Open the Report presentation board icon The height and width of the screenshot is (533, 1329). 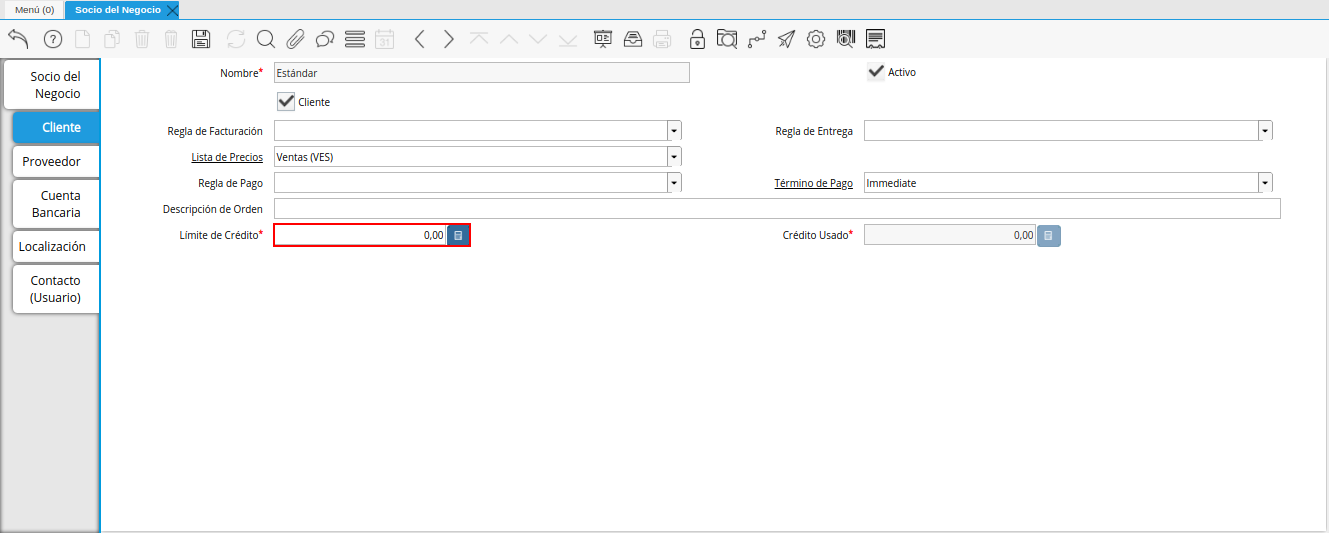click(603, 39)
